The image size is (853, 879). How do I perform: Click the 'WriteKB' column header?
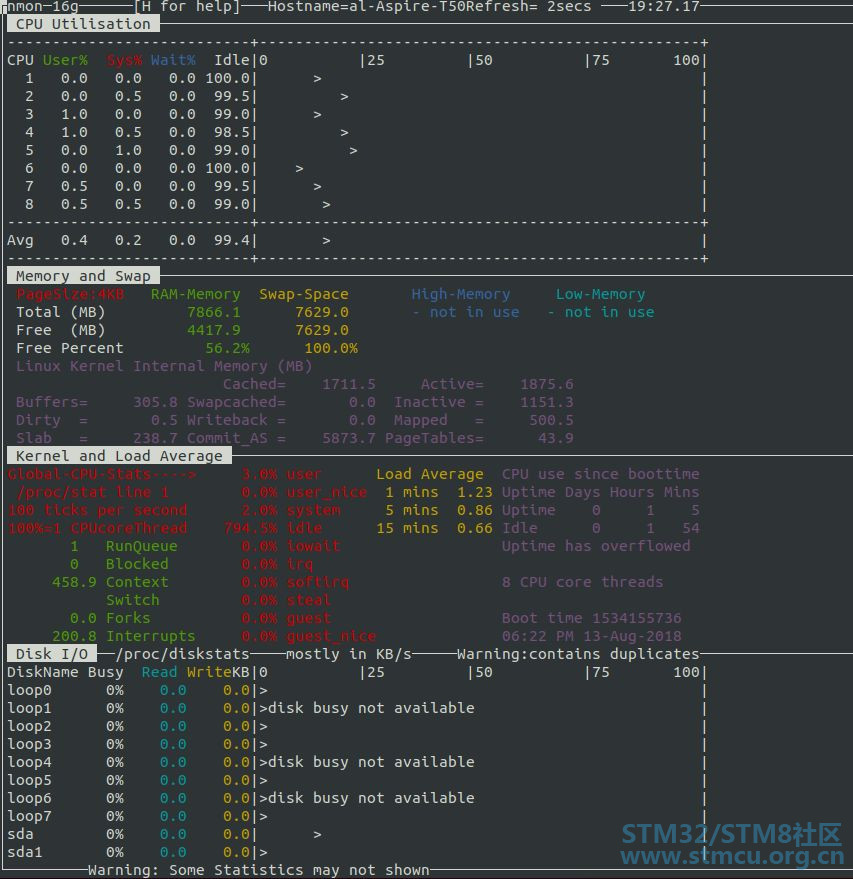218,672
